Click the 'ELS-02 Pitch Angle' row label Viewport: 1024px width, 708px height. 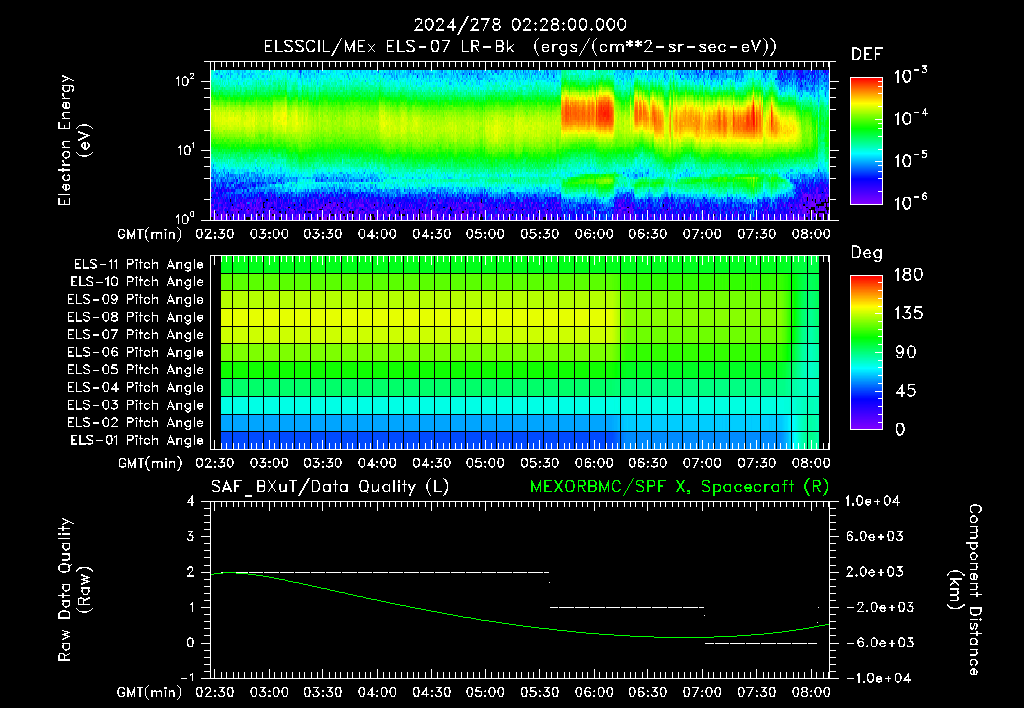(x=136, y=423)
